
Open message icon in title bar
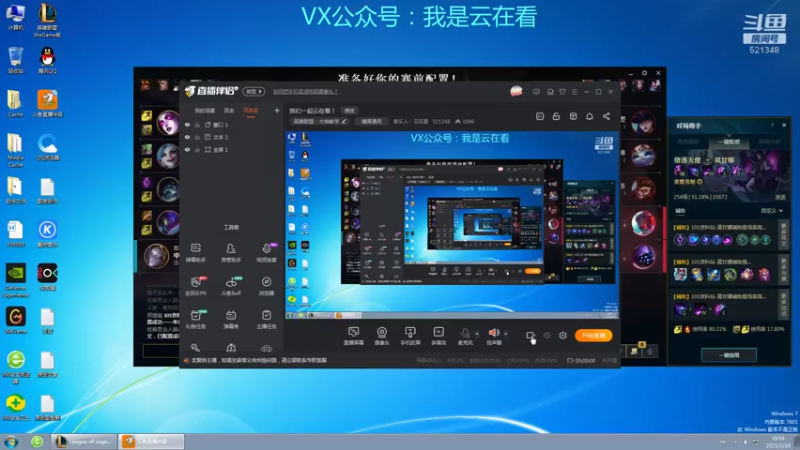pyautogui.click(x=536, y=92)
